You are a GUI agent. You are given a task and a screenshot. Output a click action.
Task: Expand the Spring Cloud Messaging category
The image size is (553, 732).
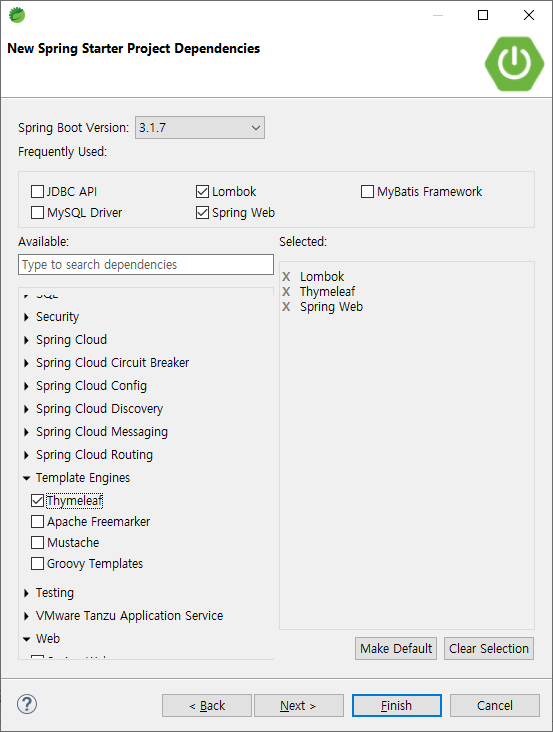(26, 432)
